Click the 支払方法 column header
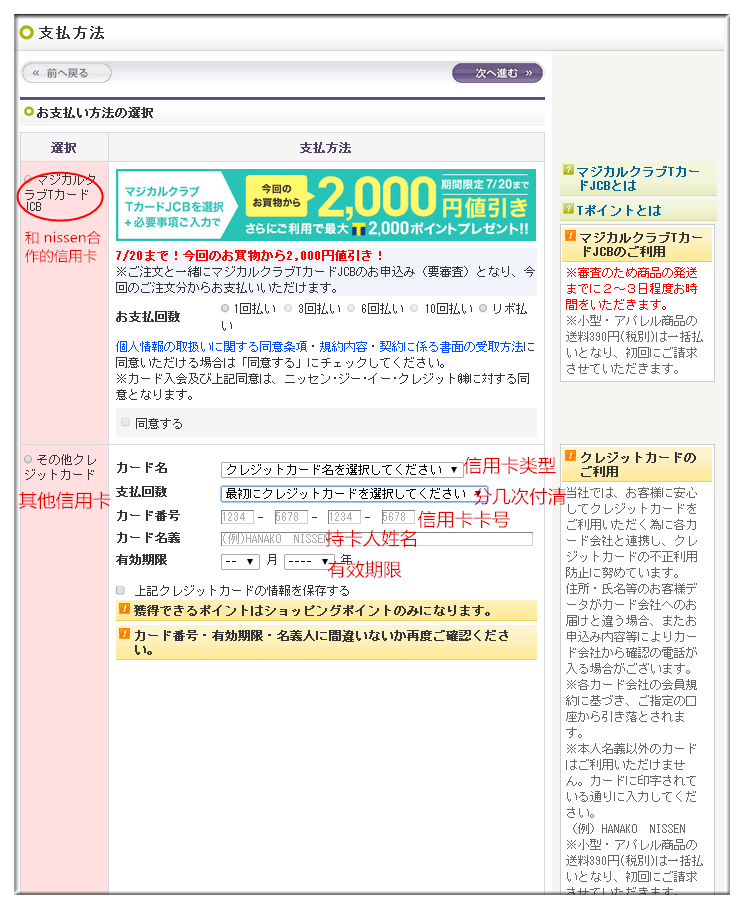The image size is (744, 909). (x=326, y=148)
